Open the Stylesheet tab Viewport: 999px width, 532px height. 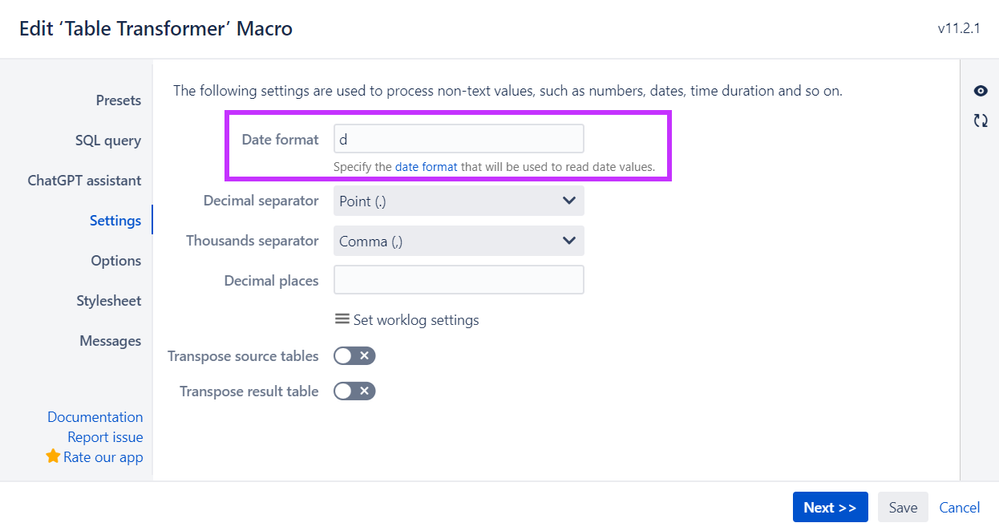pos(109,301)
